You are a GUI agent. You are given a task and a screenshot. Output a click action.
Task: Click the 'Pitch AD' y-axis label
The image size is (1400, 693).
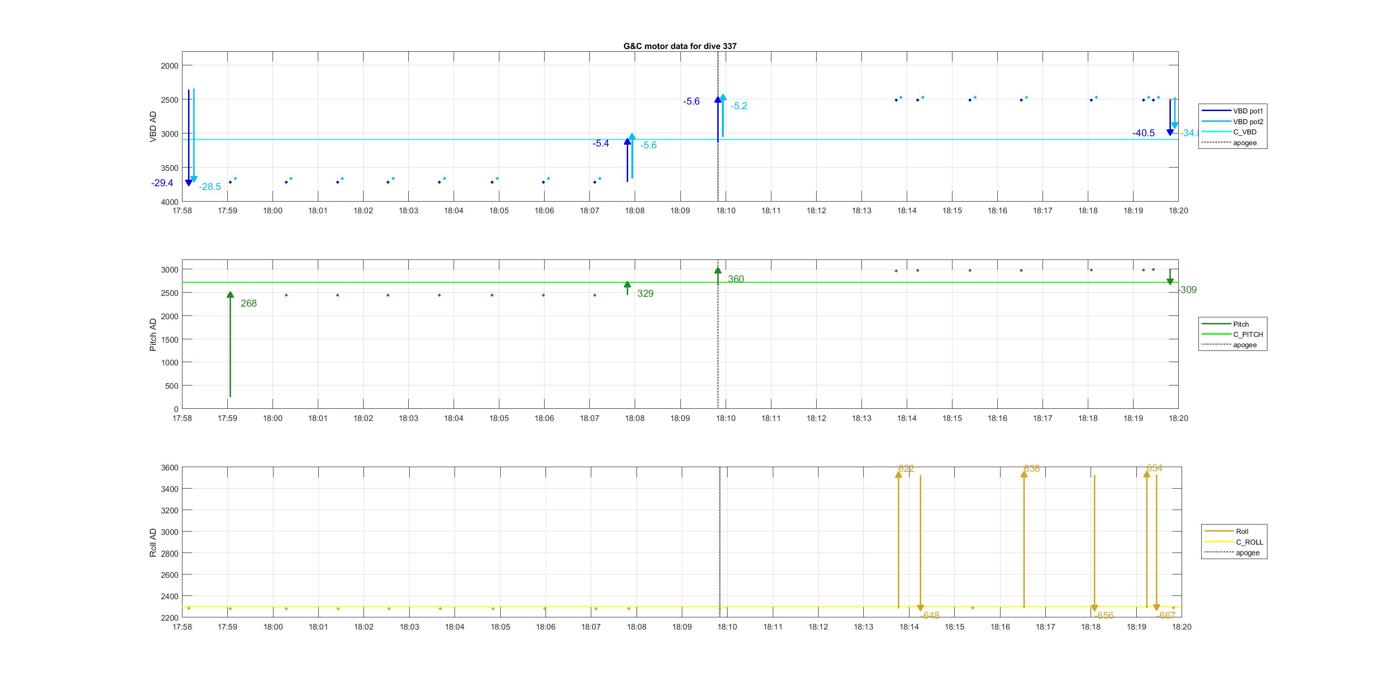point(154,334)
